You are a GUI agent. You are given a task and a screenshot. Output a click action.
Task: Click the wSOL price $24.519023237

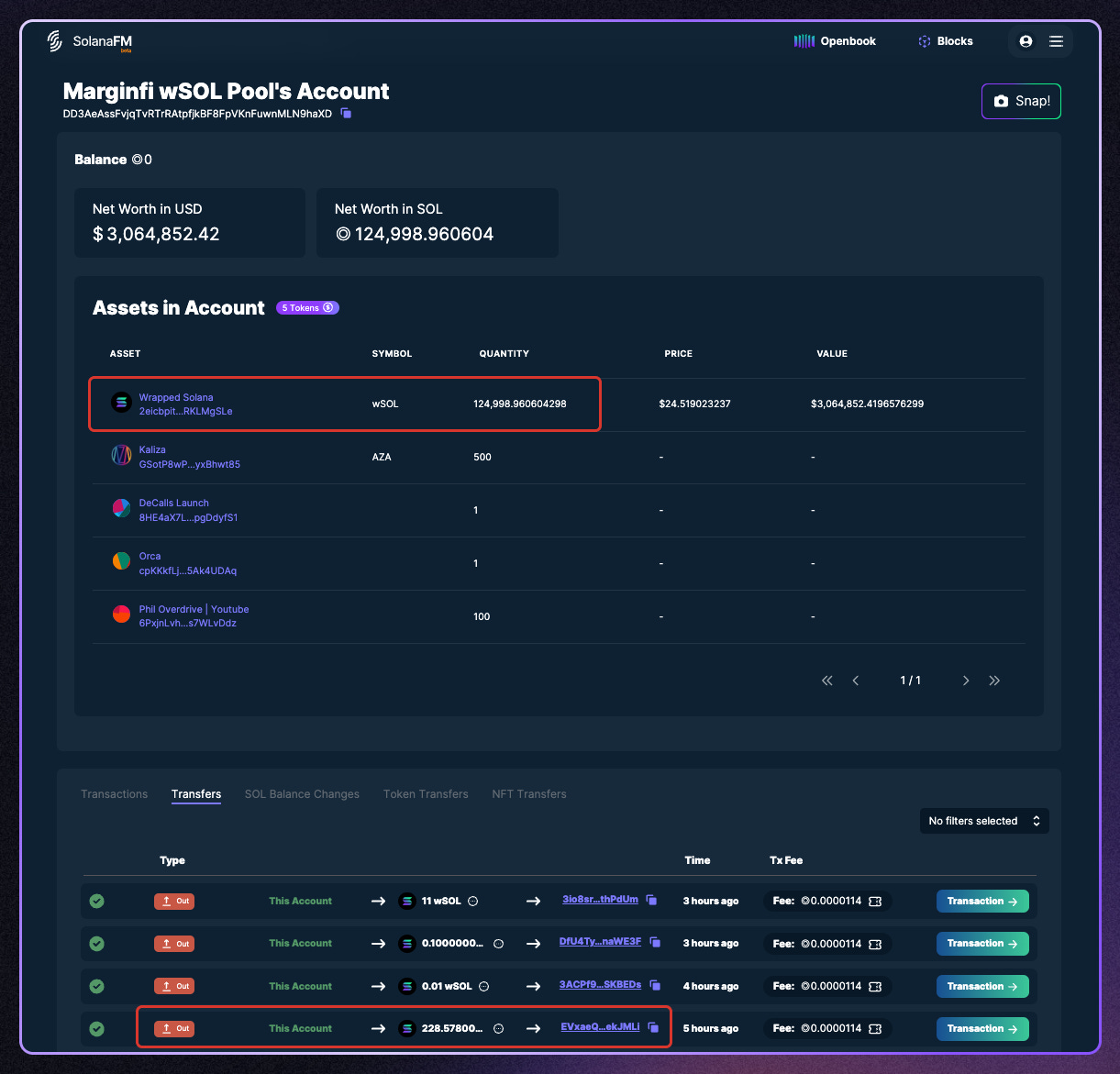694,404
